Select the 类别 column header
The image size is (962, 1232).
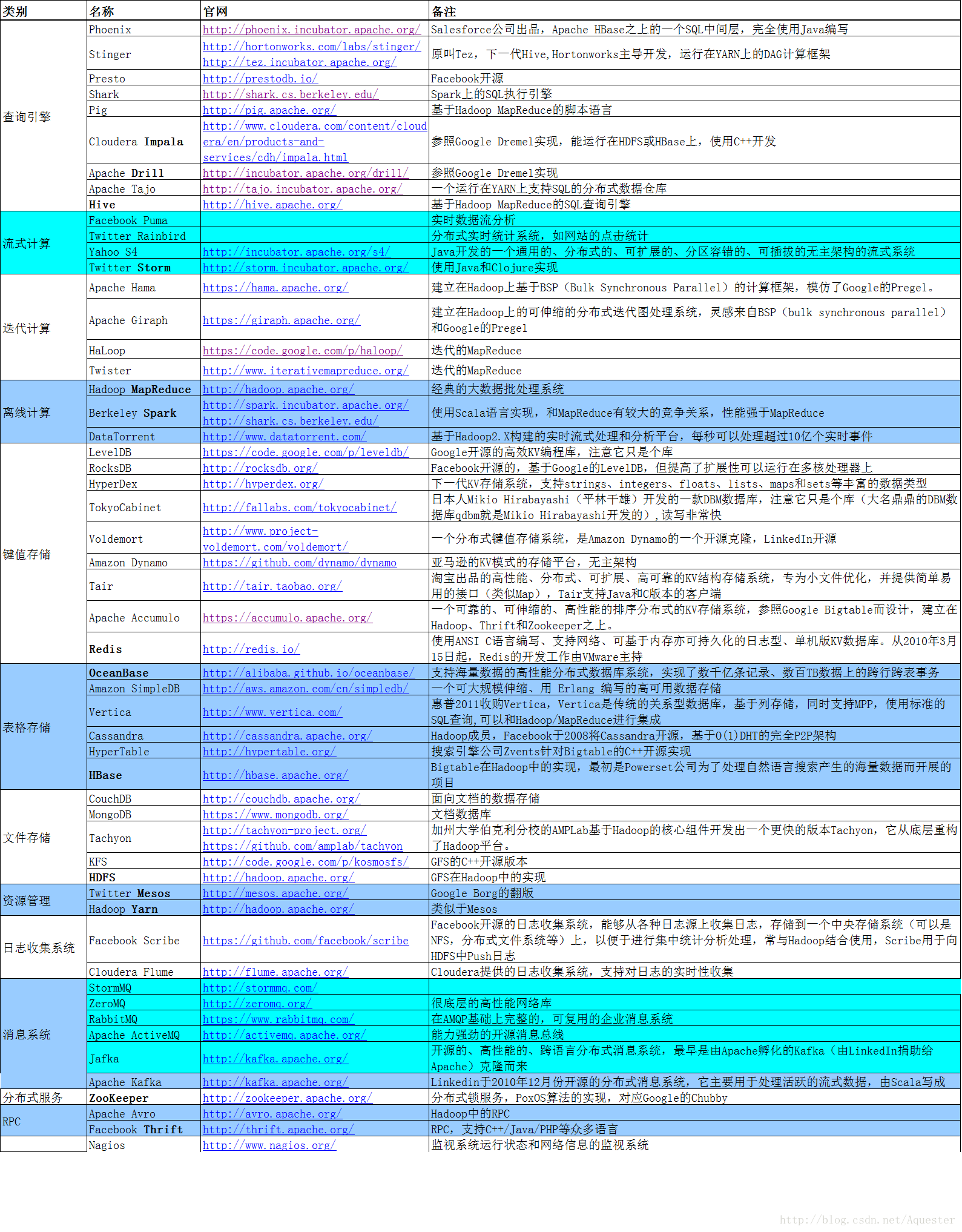44,11
